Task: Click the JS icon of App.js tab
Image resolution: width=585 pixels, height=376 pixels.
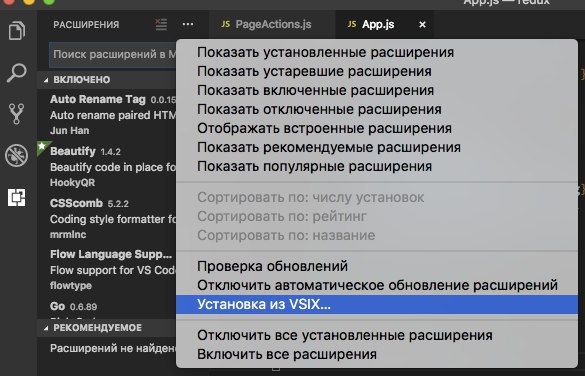Action: point(351,24)
